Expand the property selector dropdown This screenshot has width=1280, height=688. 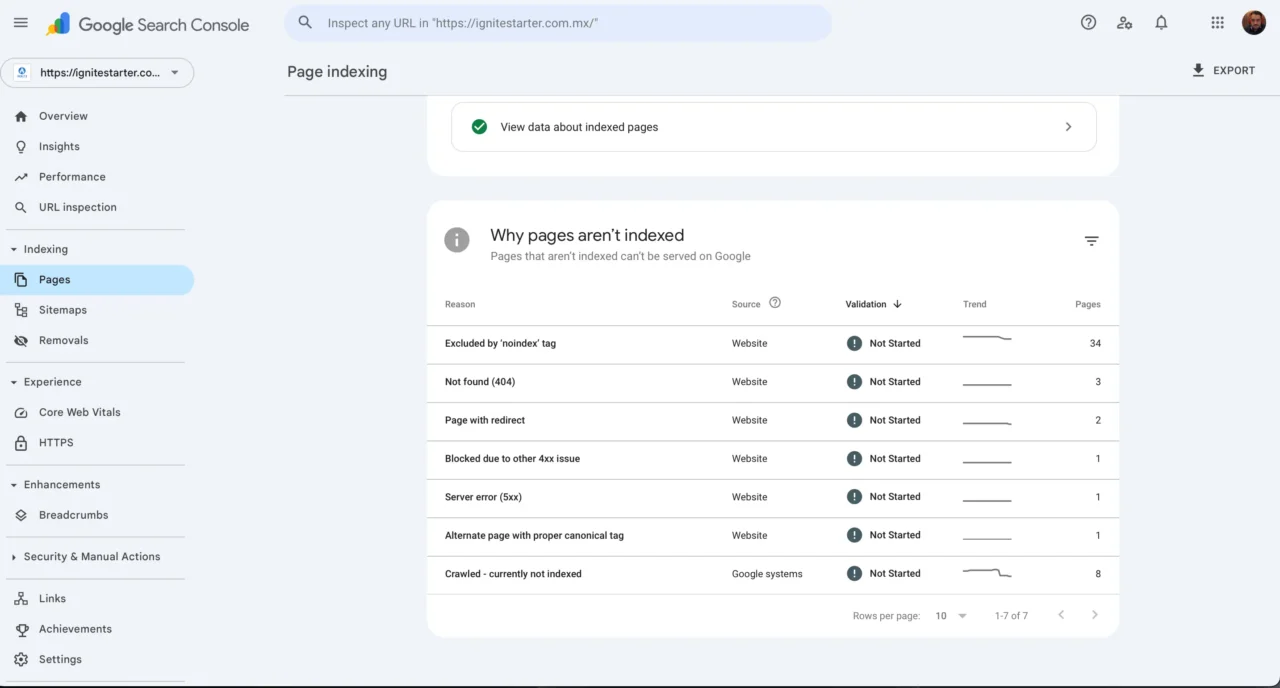[175, 72]
